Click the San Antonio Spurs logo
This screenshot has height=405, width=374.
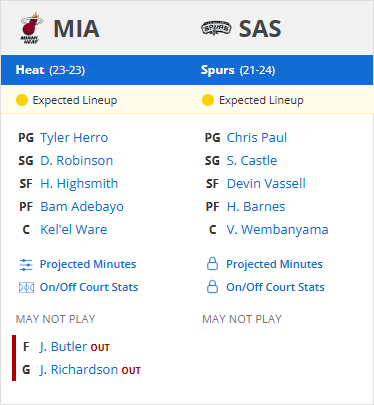pyautogui.click(x=216, y=29)
